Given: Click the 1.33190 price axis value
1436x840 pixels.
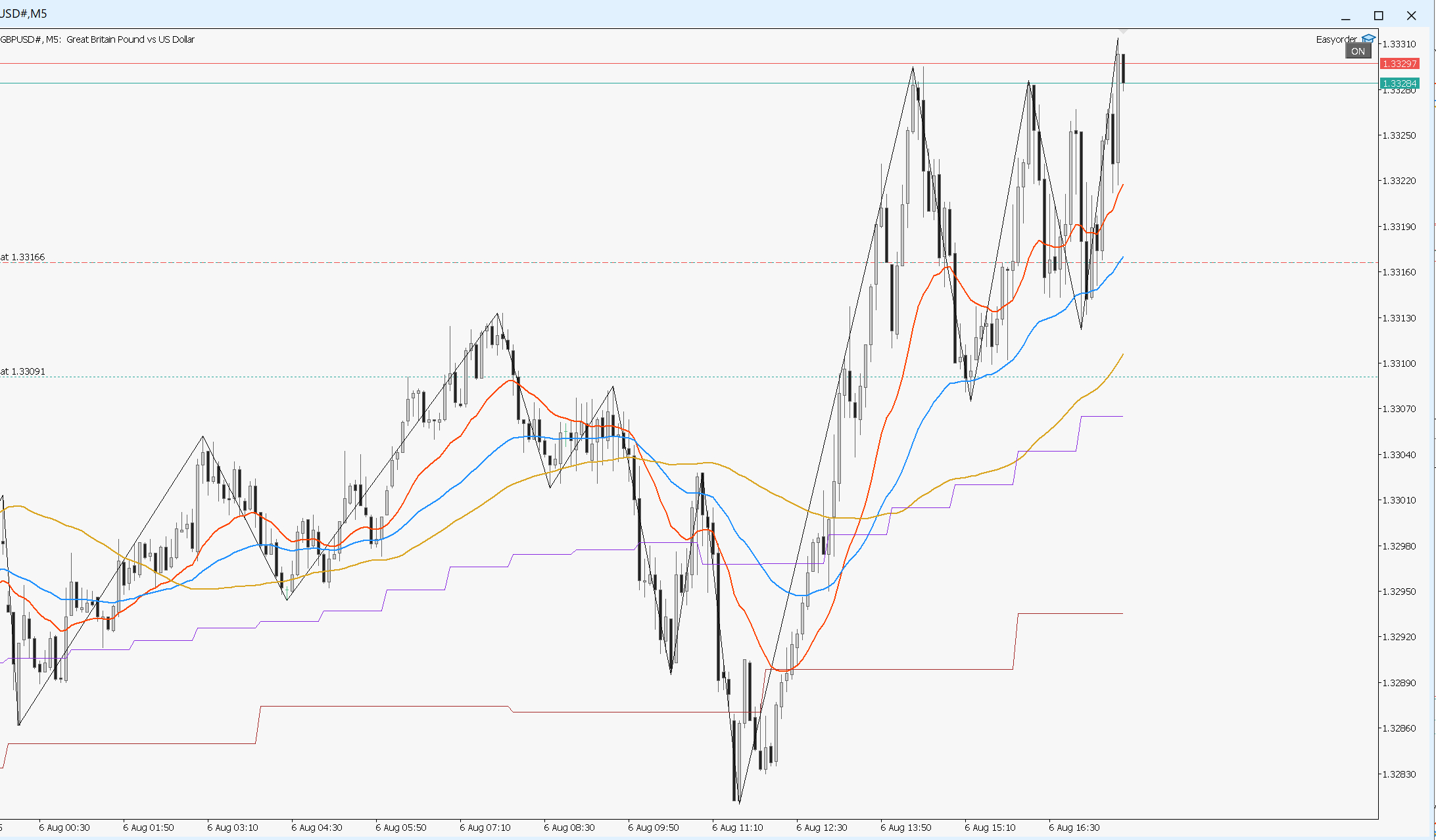Looking at the screenshot, I should [1399, 227].
